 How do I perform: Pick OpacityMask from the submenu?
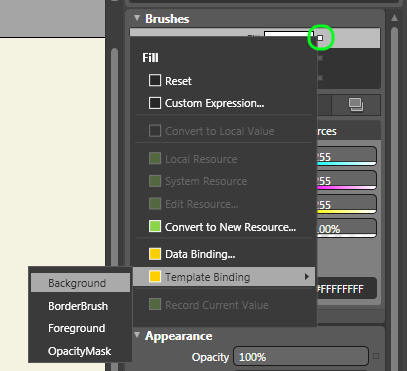pyautogui.click(x=80, y=351)
